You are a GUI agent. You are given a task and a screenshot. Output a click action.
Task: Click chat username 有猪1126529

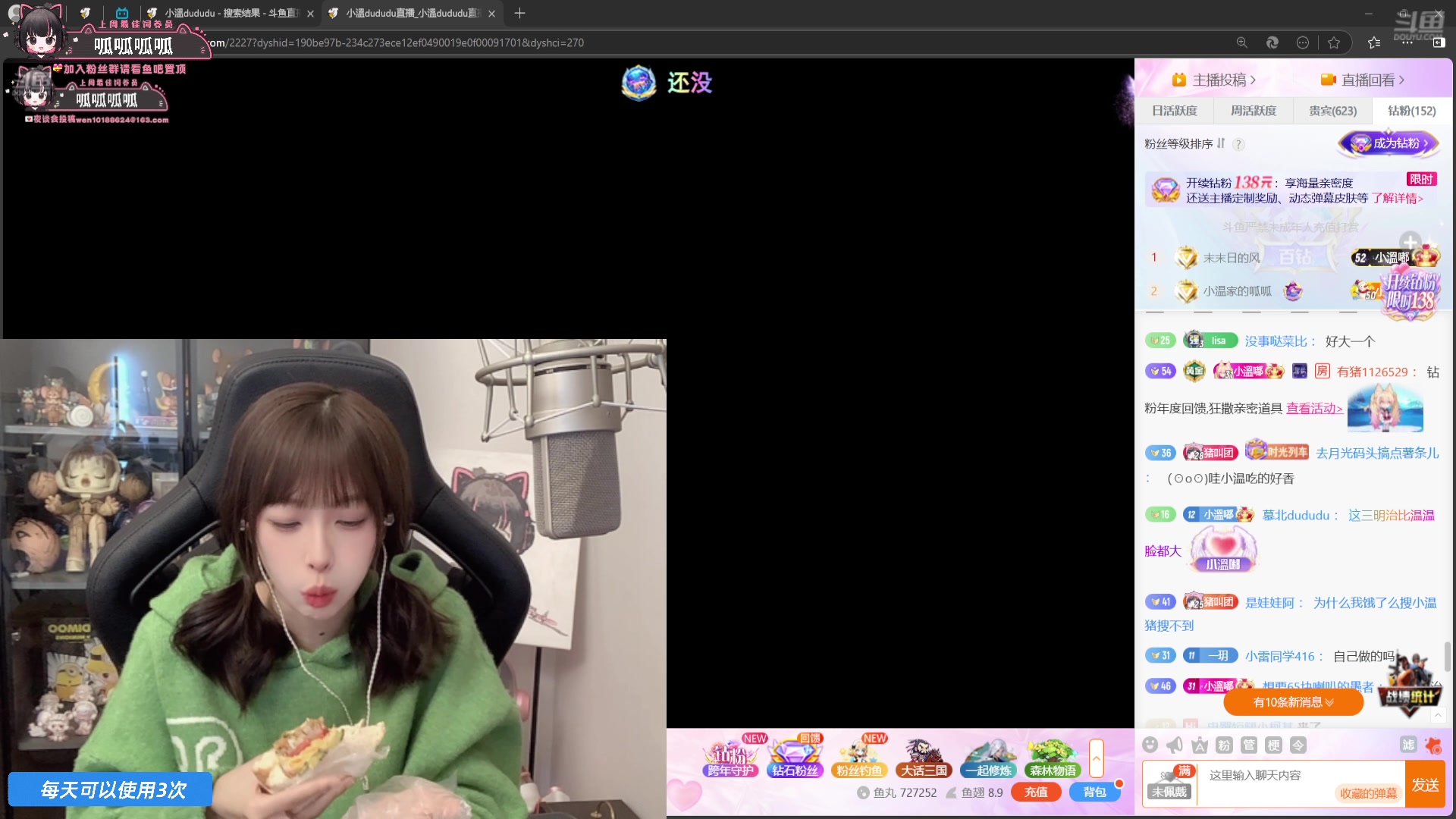(1373, 372)
